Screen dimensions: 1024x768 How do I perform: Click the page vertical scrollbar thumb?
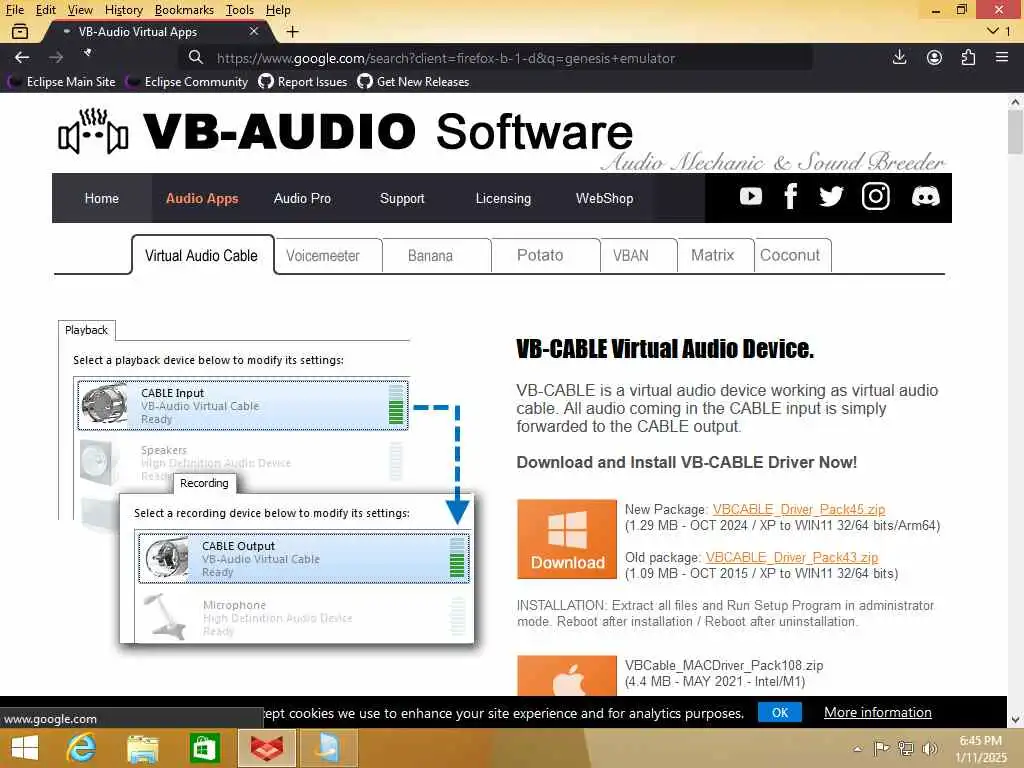(x=1015, y=132)
